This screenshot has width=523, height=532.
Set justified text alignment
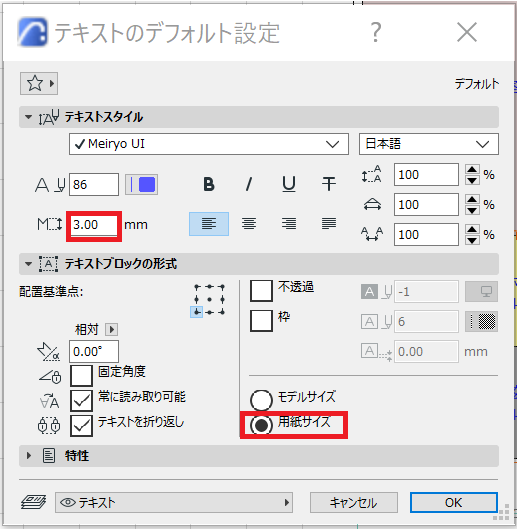[x=329, y=224]
